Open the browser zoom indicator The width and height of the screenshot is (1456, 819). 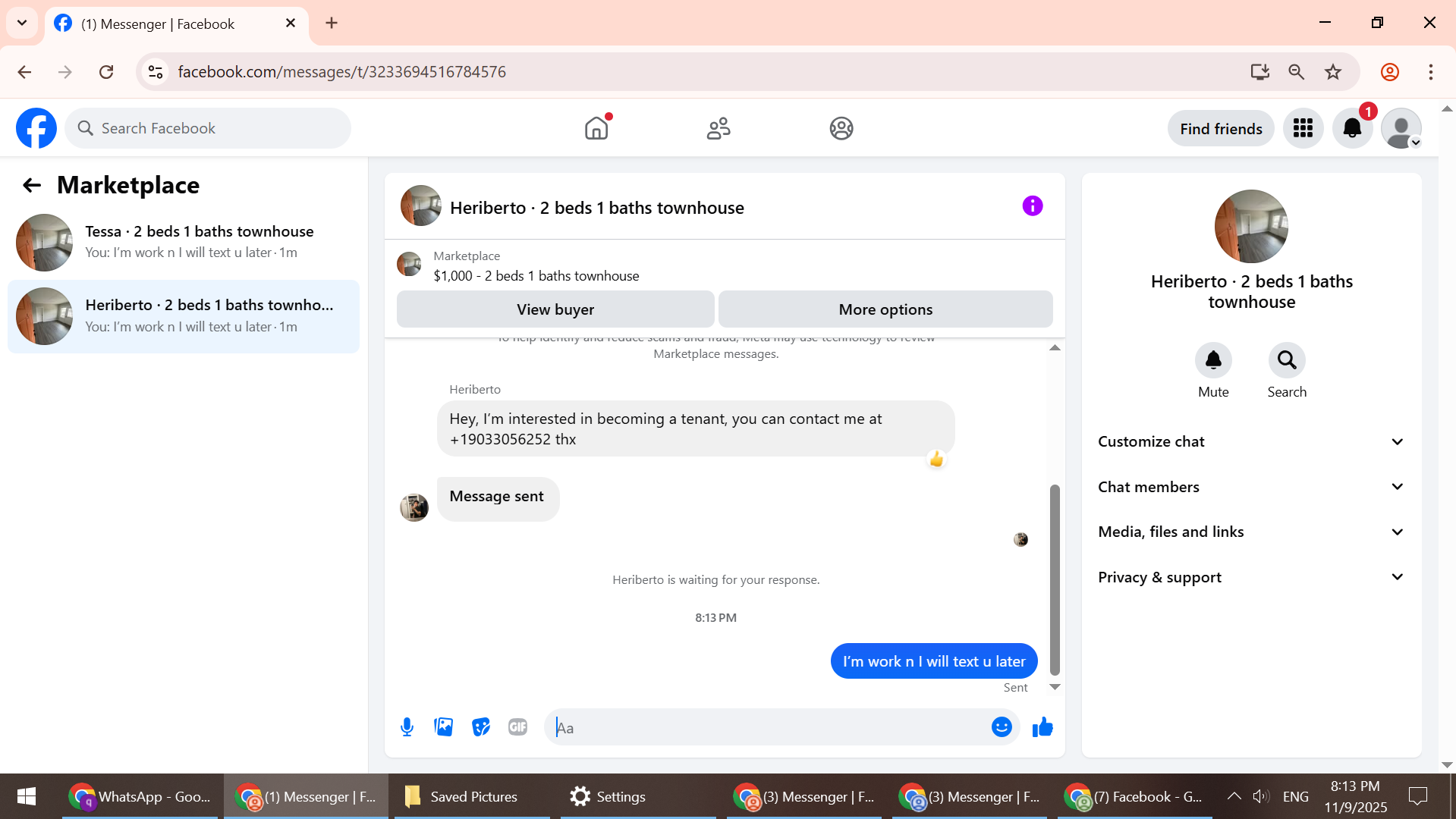pyautogui.click(x=1296, y=72)
